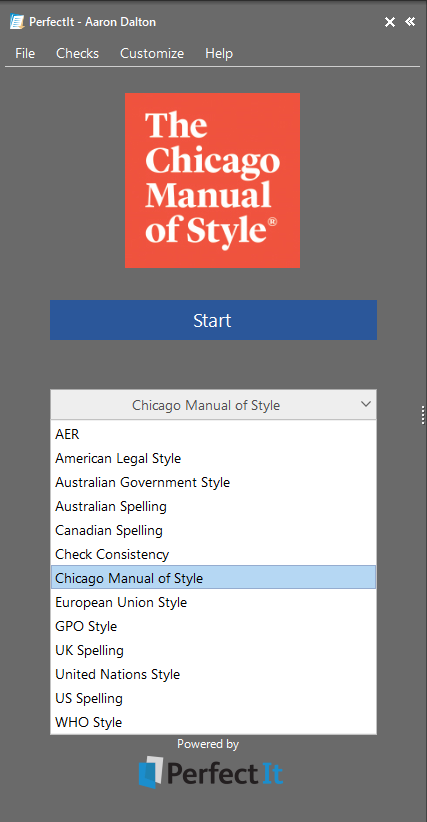Click the PerfectIt app icon in title bar
Screen dimensions: 427x822
(17, 22)
